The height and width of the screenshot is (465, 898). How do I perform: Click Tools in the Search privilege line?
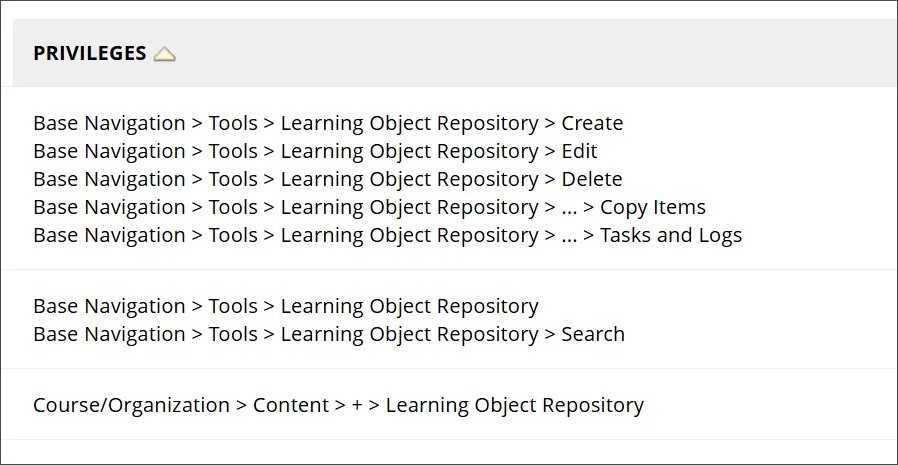[233, 335]
